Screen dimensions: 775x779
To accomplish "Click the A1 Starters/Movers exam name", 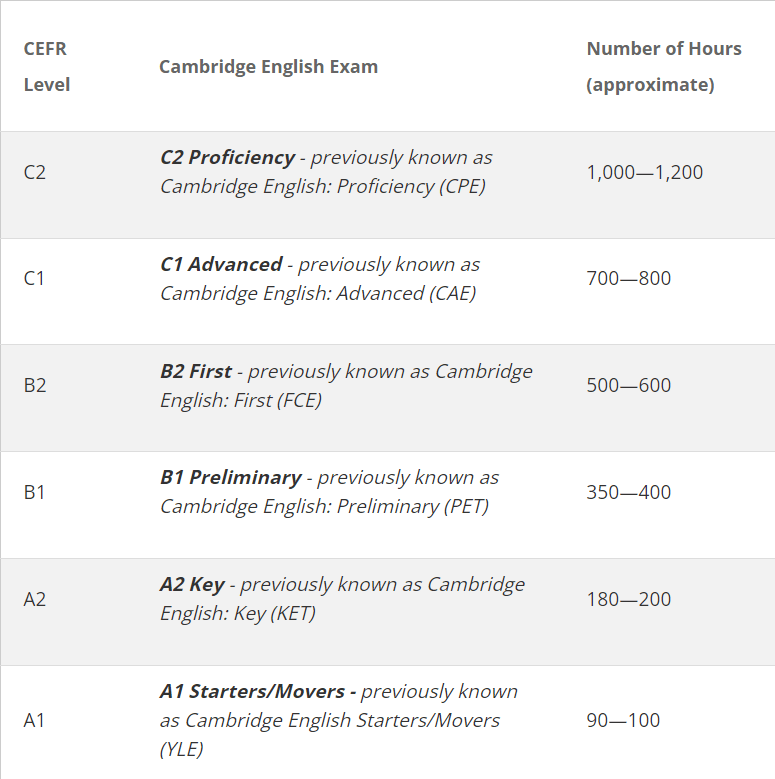I will tap(258, 692).
